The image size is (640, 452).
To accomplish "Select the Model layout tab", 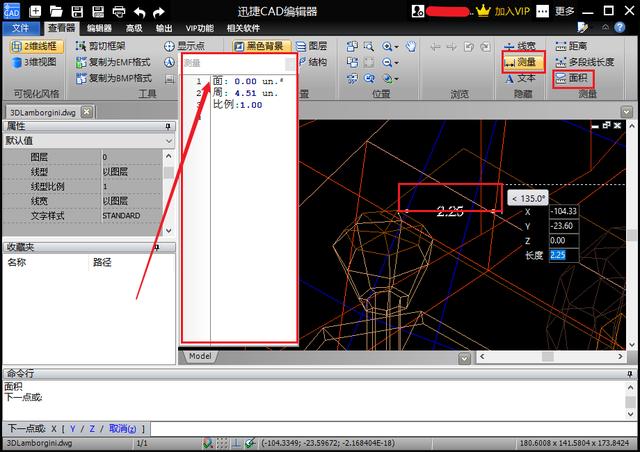I will pyautogui.click(x=200, y=356).
